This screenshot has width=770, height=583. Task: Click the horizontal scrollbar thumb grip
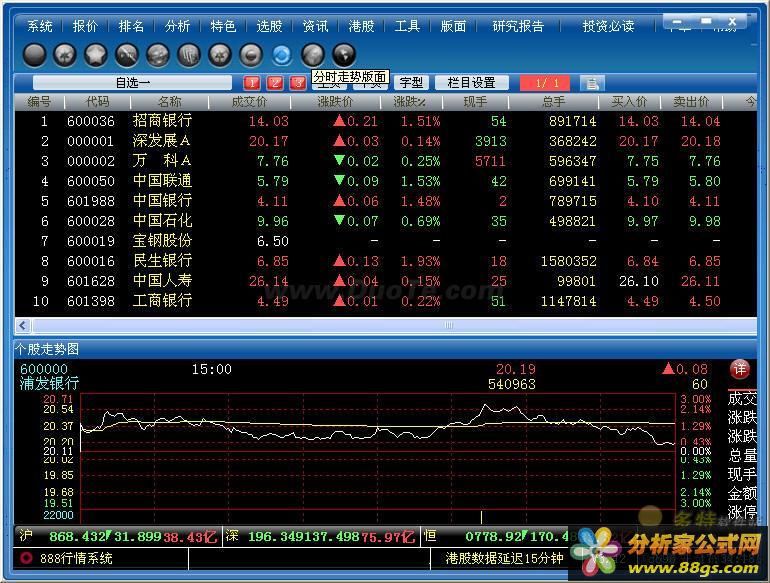tap(448, 325)
